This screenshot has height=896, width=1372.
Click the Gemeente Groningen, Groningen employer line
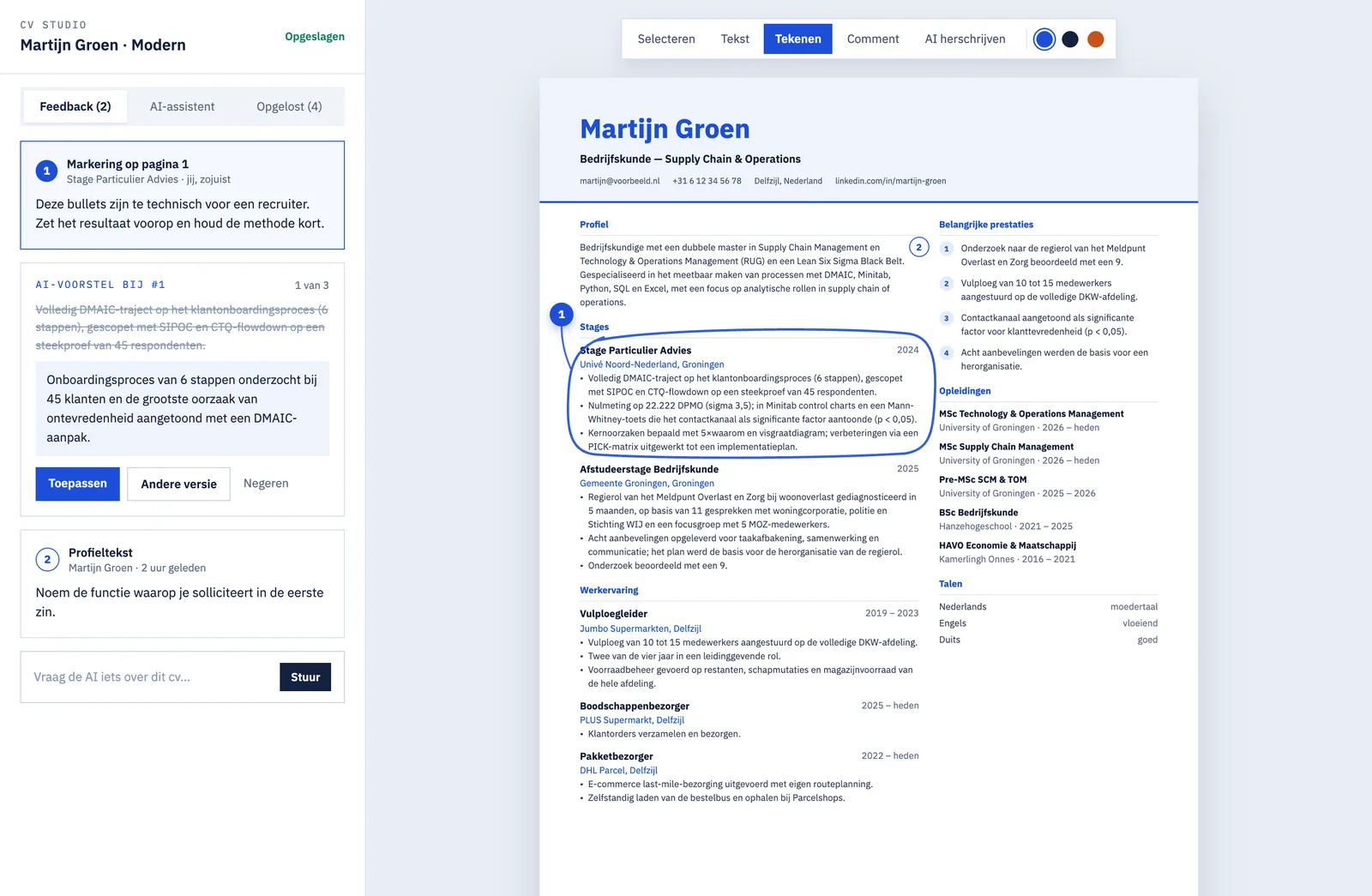(647, 484)
